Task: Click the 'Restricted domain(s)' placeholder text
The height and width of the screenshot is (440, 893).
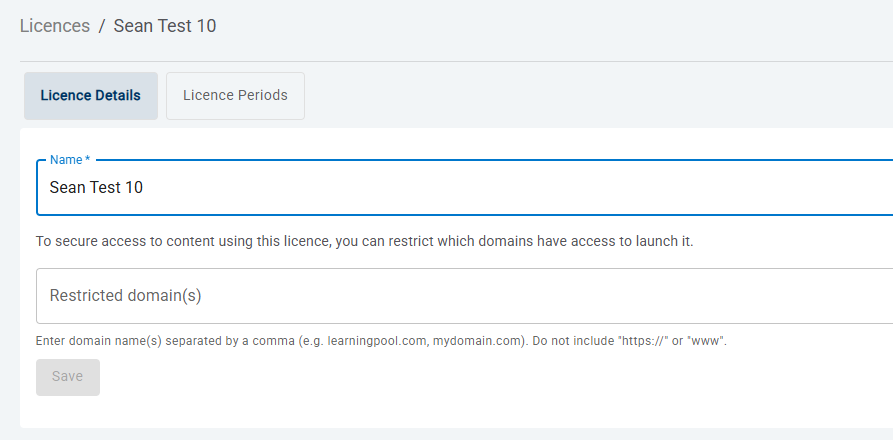Action: point(126,296)
